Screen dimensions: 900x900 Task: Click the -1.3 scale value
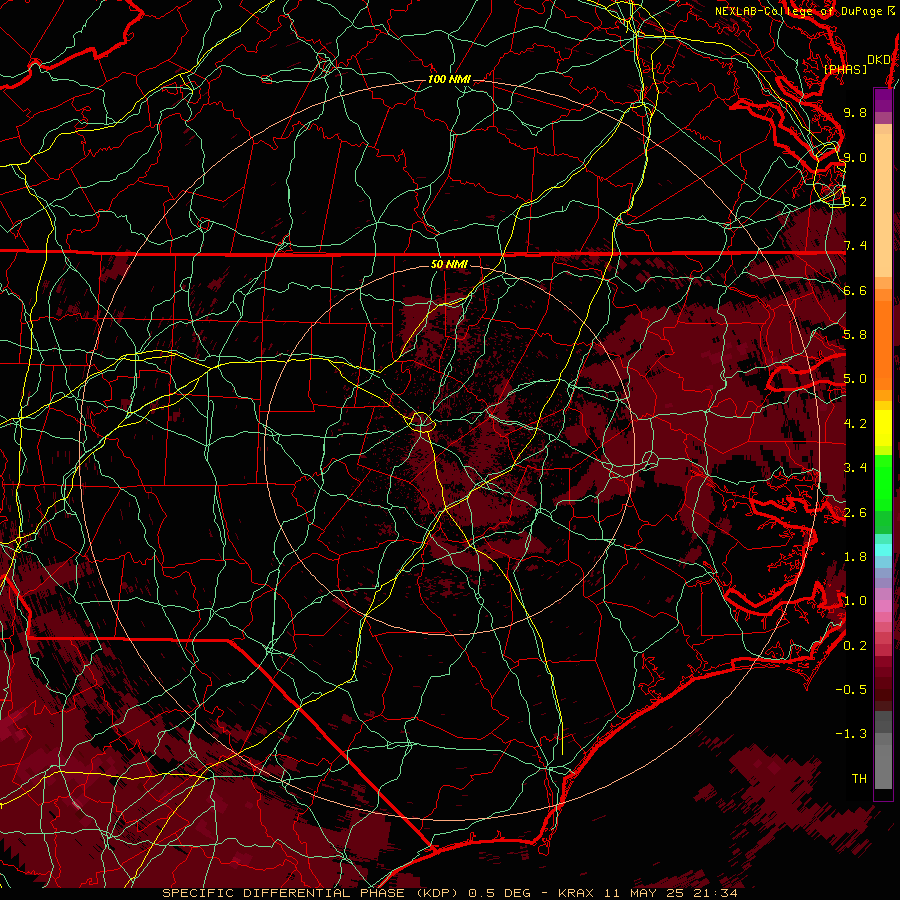coord(851,734)
